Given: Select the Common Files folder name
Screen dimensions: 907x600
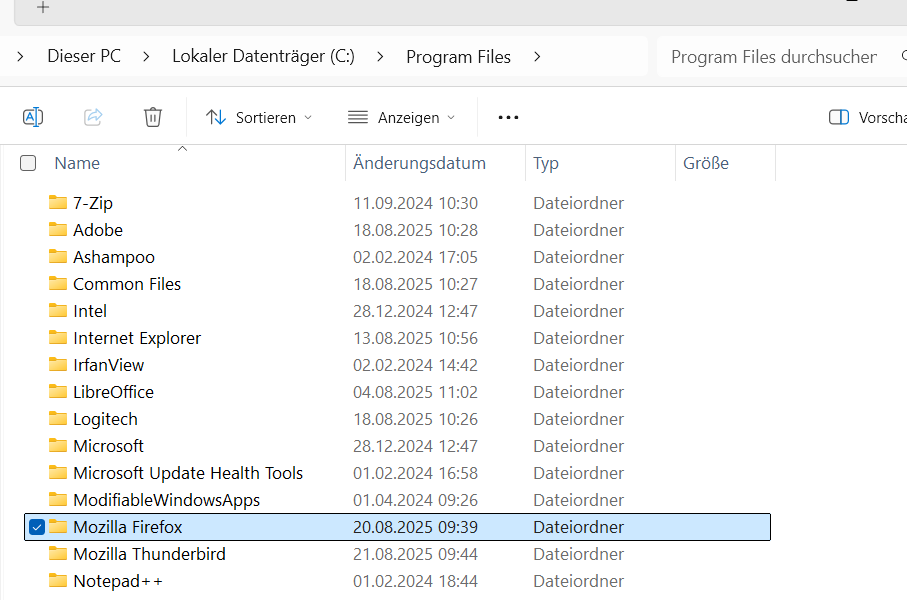Looking at the screenshot, I should tap(127, 284).
